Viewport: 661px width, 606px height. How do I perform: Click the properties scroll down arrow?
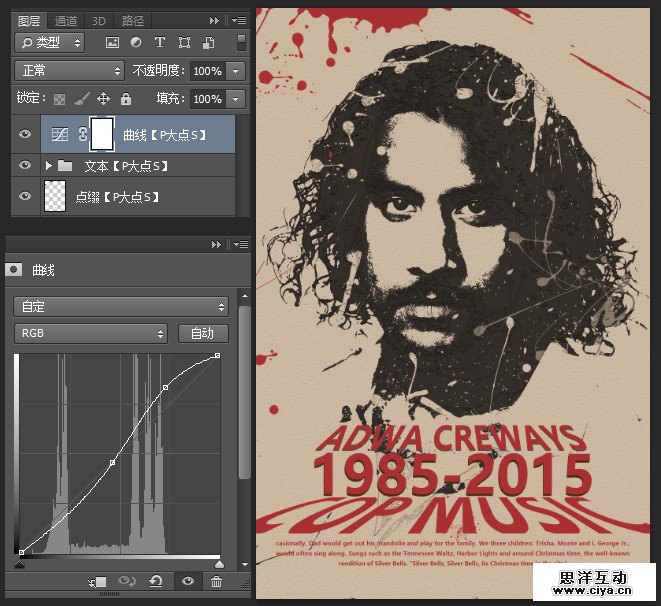point(245,564)
